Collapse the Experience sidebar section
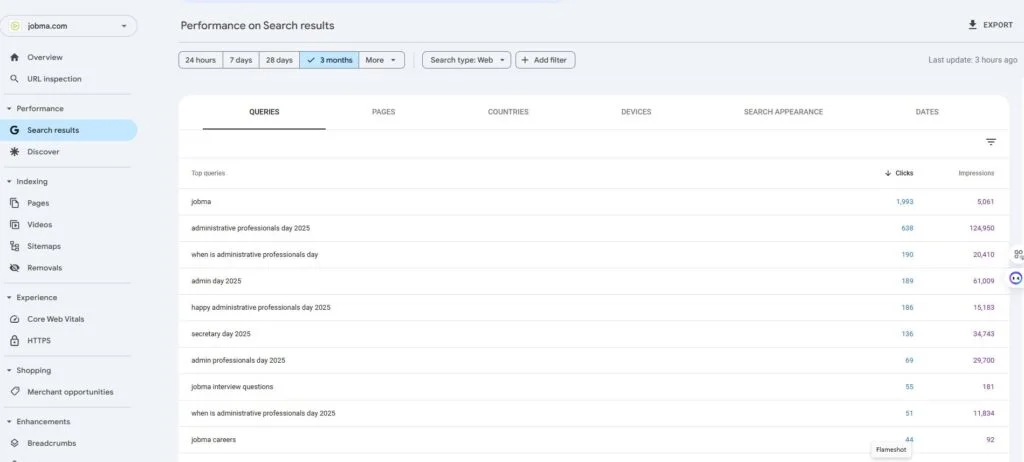Image resolution: width=1024 pixels, height=462 pixels. click(x=9, y=297)
